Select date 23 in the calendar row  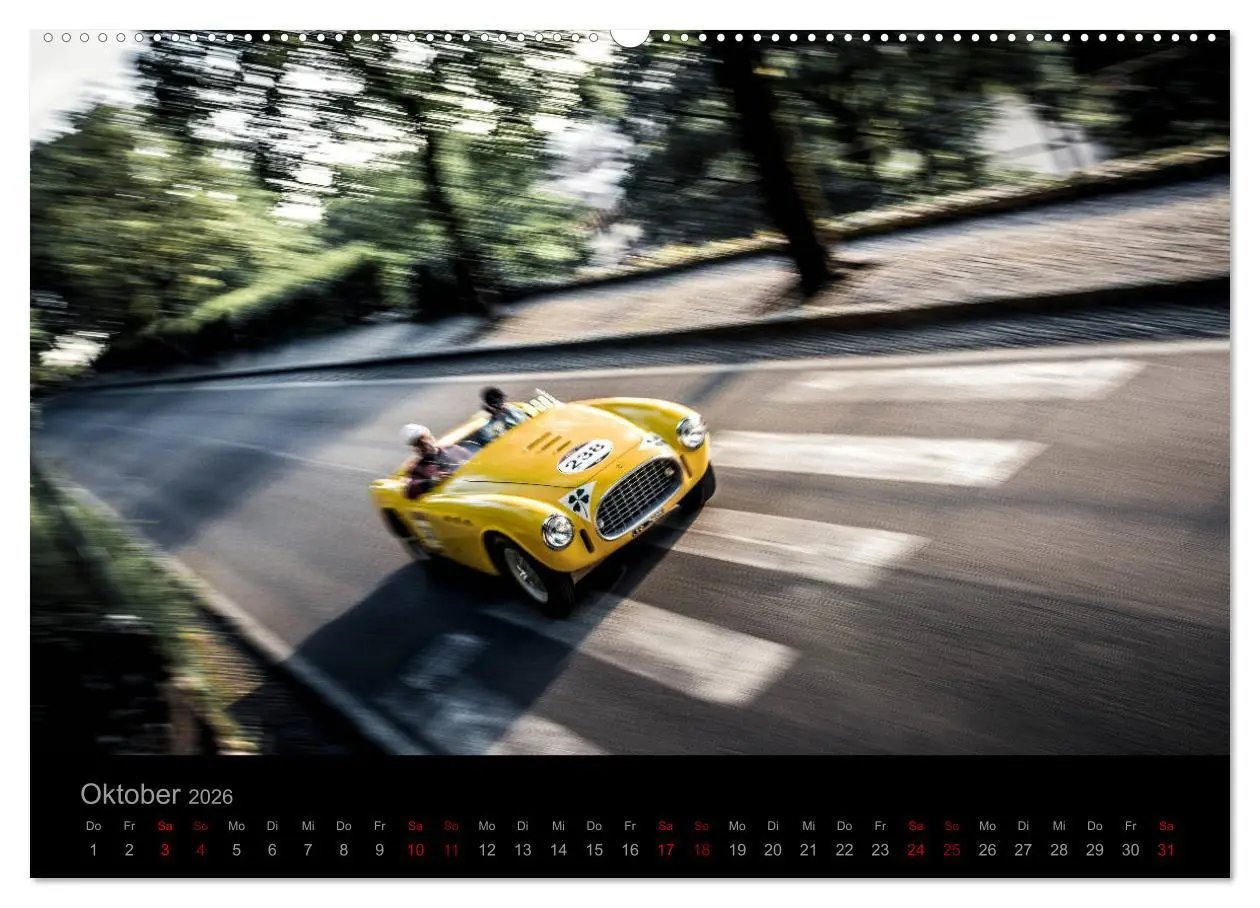(880, 850)
